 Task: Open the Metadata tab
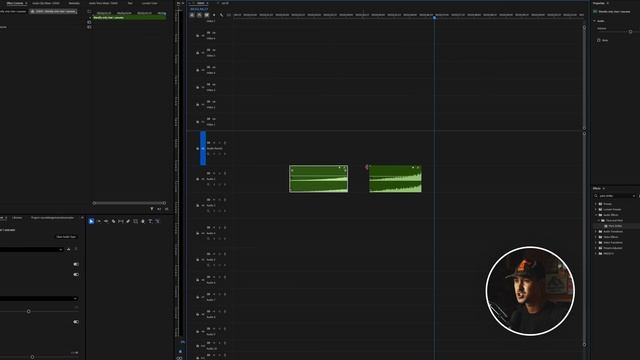(x=74, y=3)
